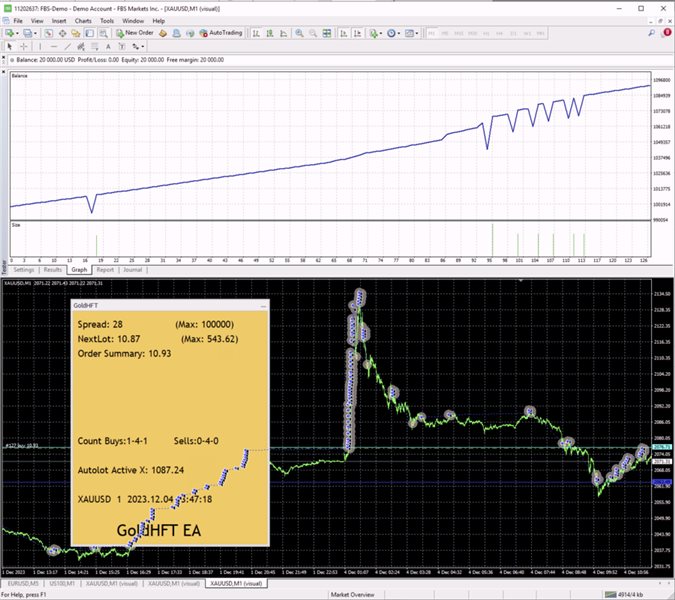Open the Indicators list icon

[374, 33]
